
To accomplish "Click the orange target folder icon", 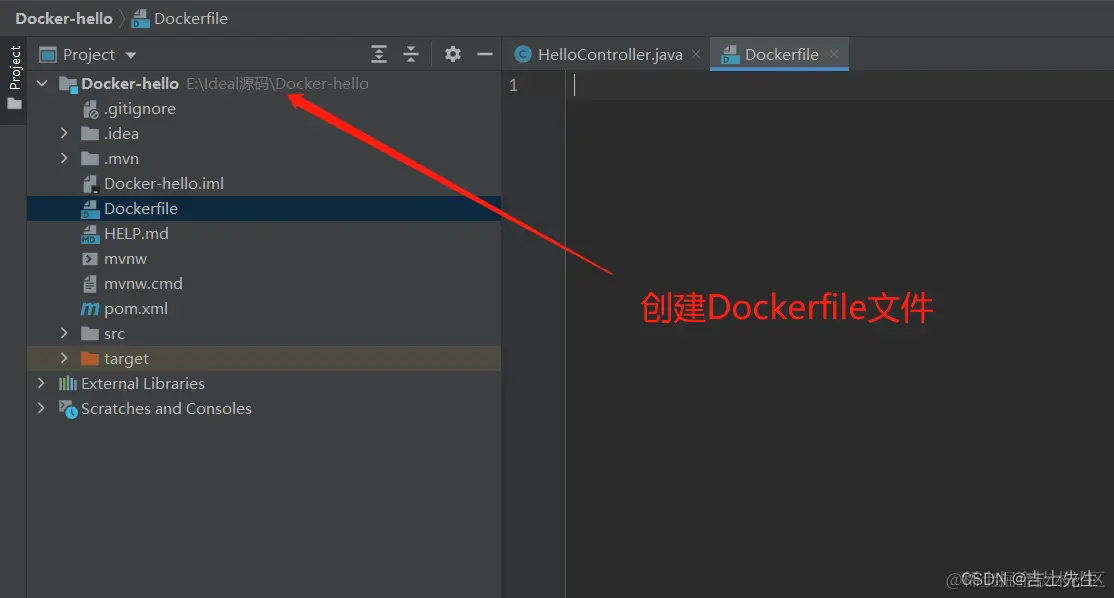I will pyautogui.click(x=90, y=358).
